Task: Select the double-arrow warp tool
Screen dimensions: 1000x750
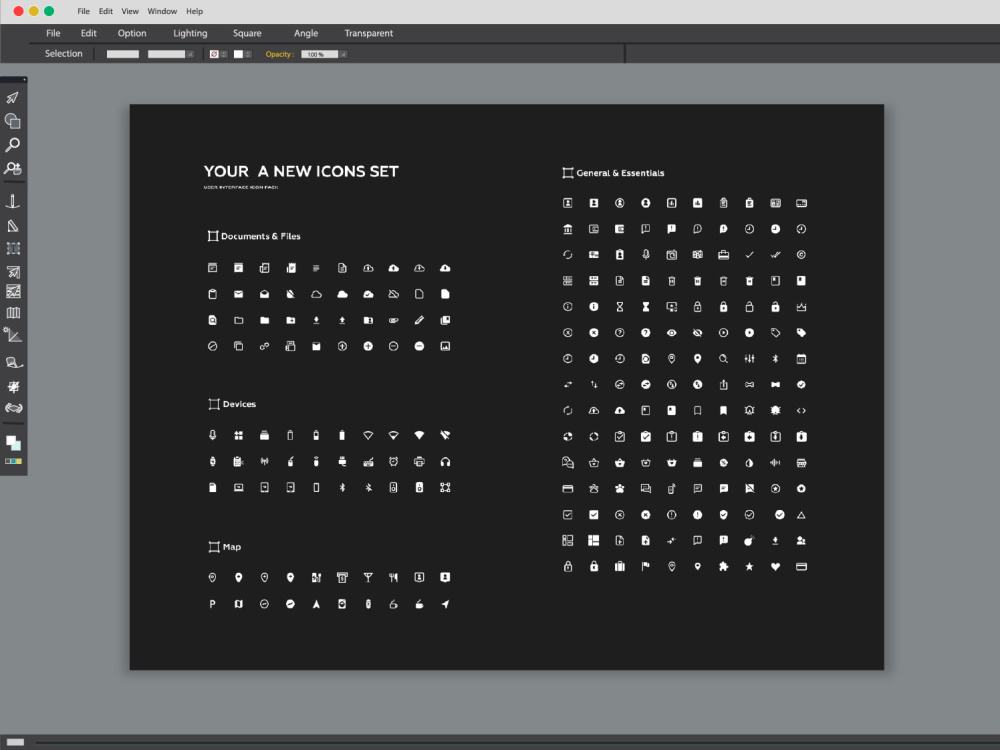Action: (13, 408)
